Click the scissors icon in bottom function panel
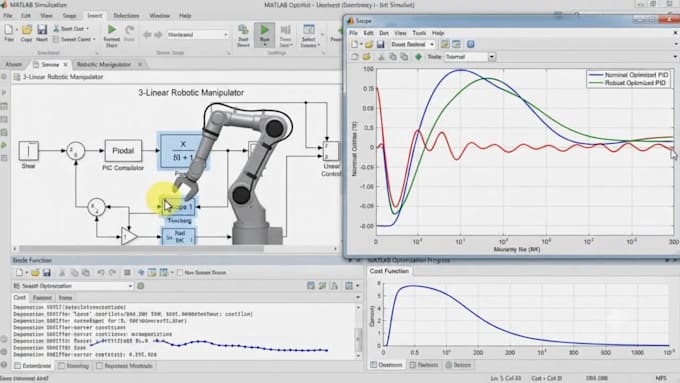 pyautogui.click(x=62, y=272)
